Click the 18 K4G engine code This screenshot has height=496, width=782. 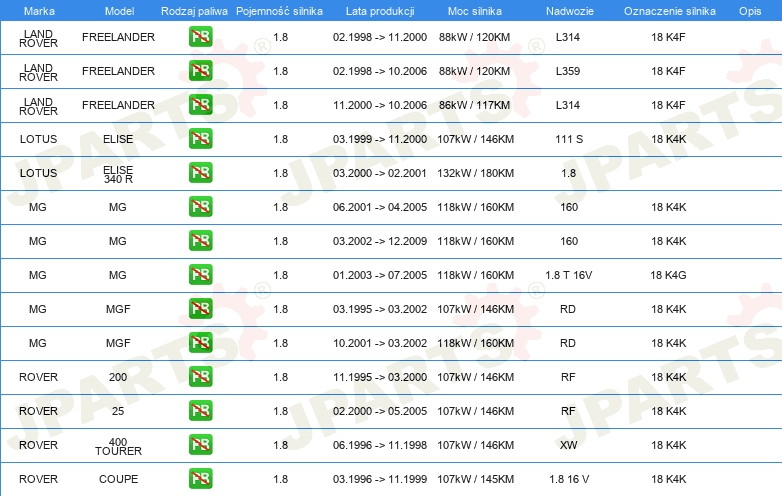click(668, 275)
